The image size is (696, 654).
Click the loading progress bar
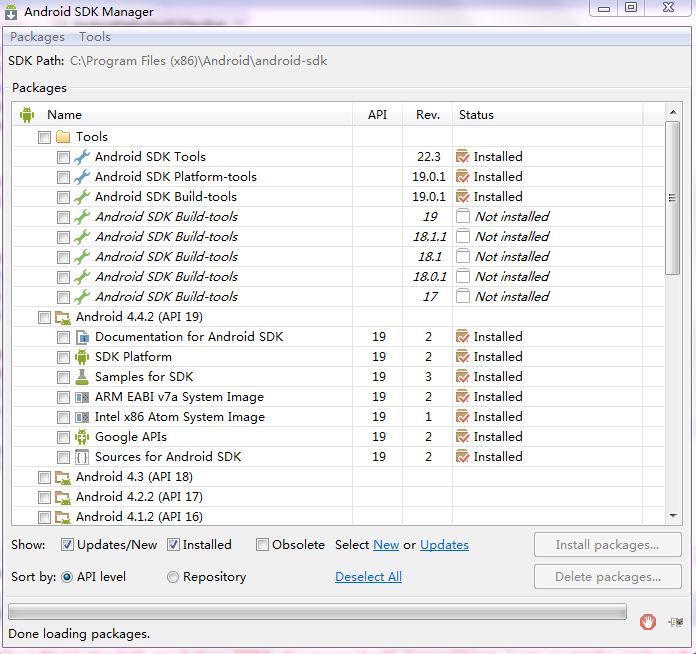[317, 612]
